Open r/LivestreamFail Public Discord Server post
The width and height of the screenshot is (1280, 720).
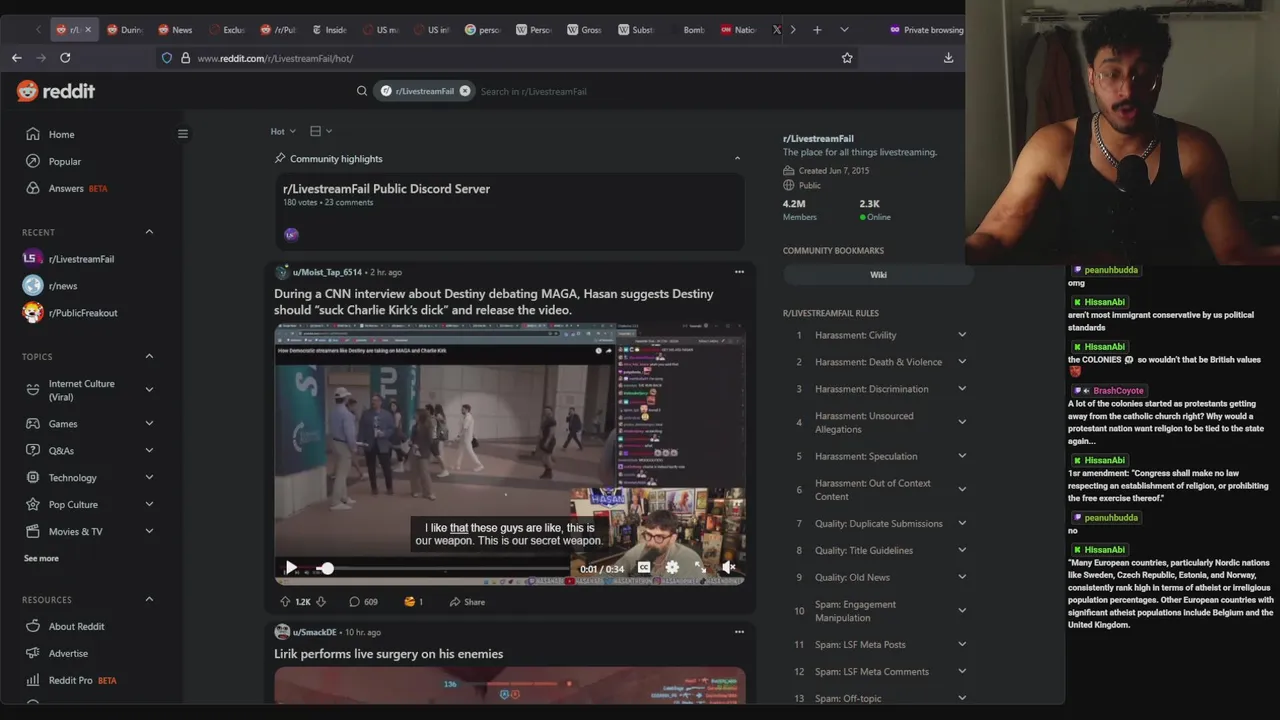pos(386,189)
